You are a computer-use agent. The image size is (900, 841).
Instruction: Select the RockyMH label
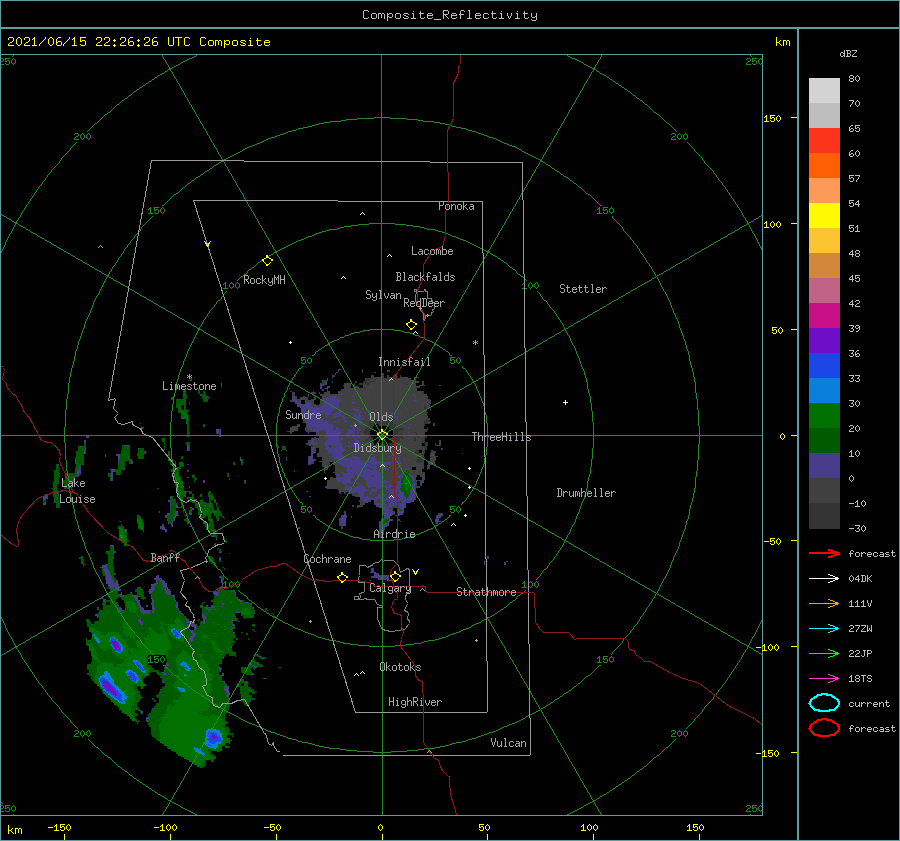click(264, 280)
